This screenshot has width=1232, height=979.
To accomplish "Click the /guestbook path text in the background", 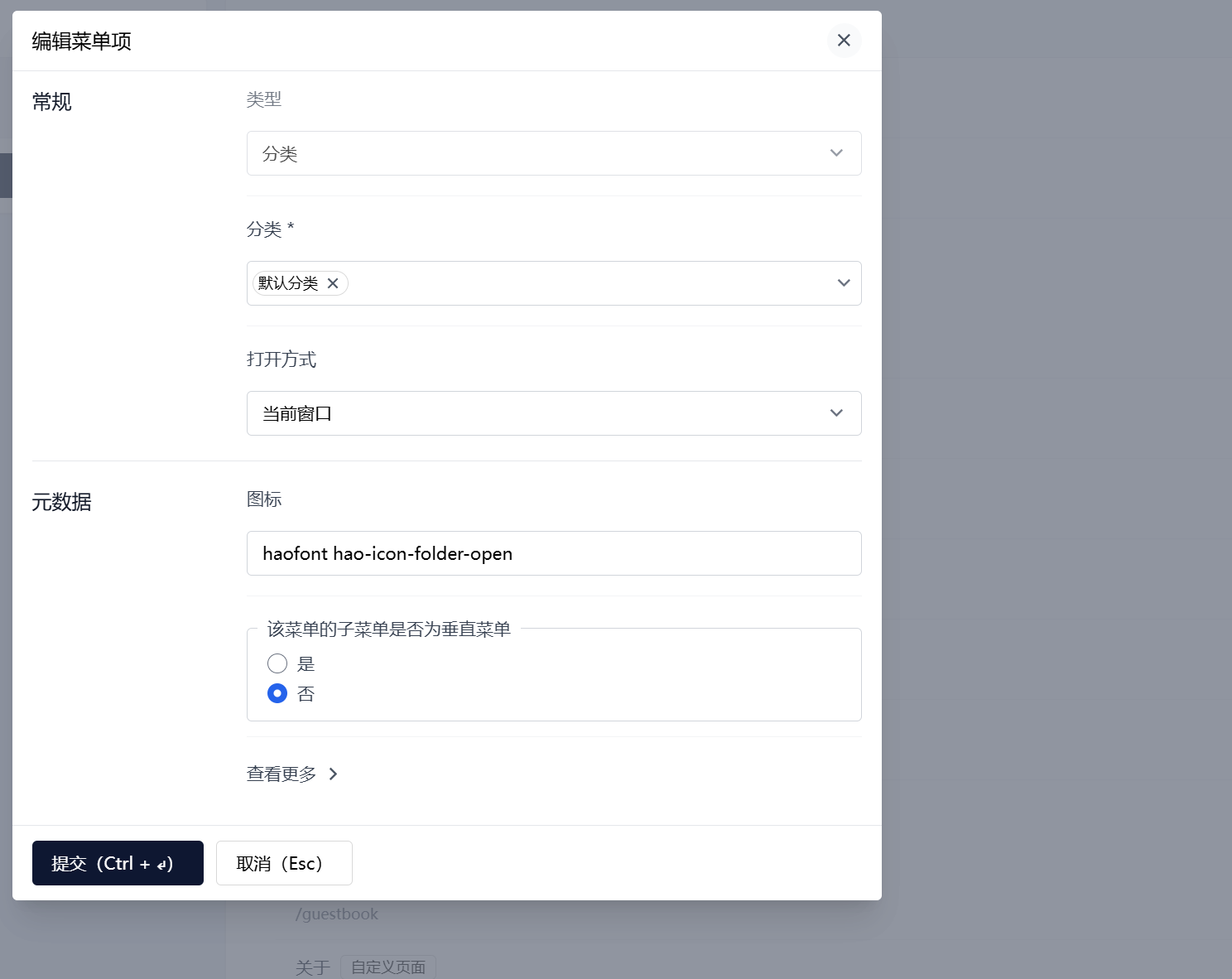I will 337,914.
